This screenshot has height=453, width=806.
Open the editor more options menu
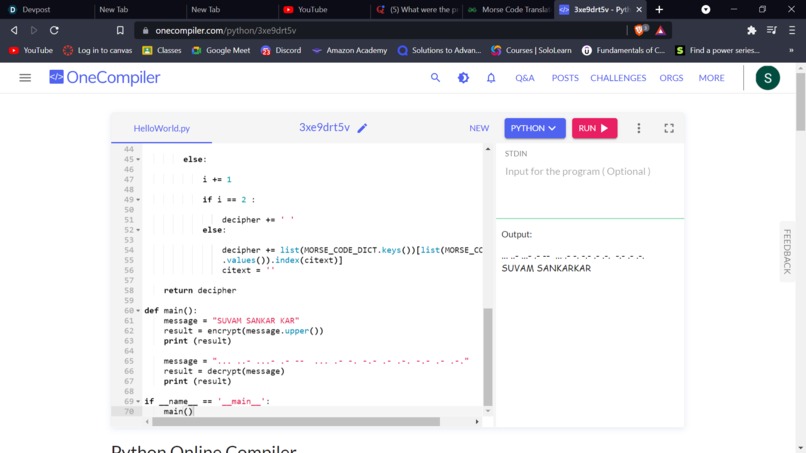click(638, 128)
